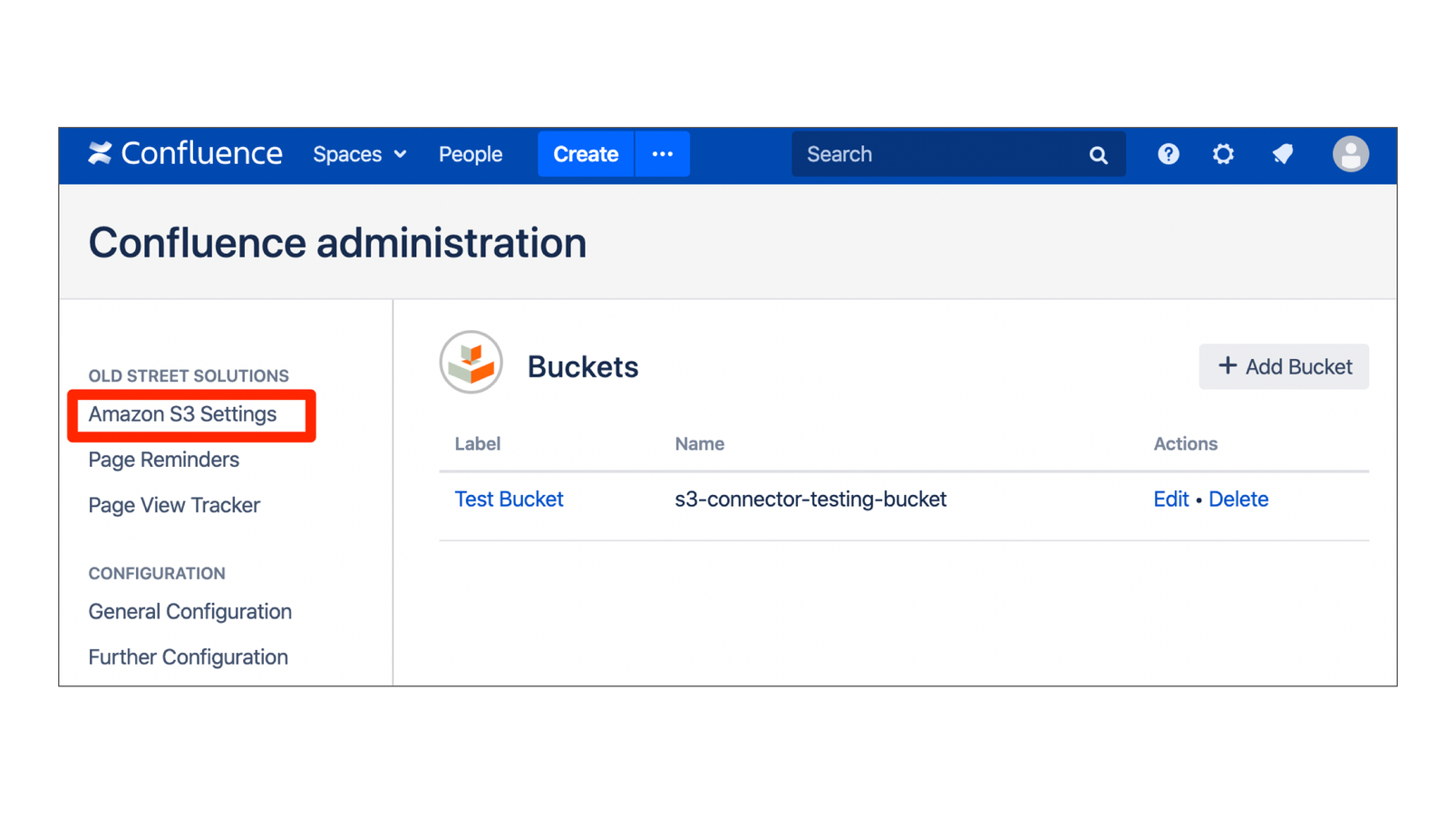The image size is (1456, 816).
Task: Click the CONFIGURATION section label
Action: [x=157, y=574]
